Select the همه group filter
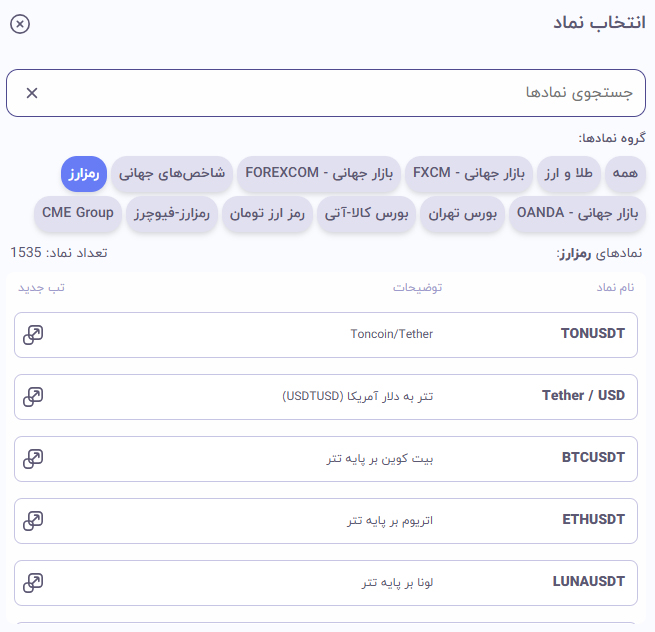The height and width of the screenshot is (632, 655). [x=625, y=174]
